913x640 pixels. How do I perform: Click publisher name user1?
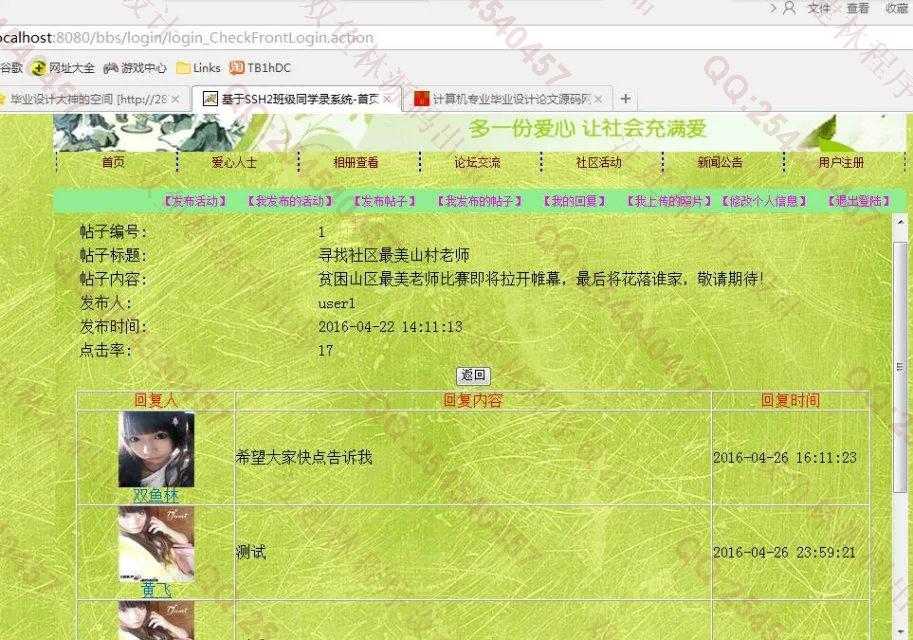click(337, 303)
